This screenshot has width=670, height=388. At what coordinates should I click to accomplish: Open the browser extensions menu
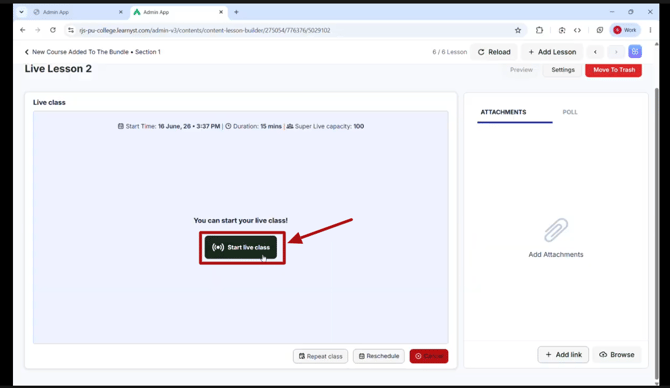[x=539, y=30]
